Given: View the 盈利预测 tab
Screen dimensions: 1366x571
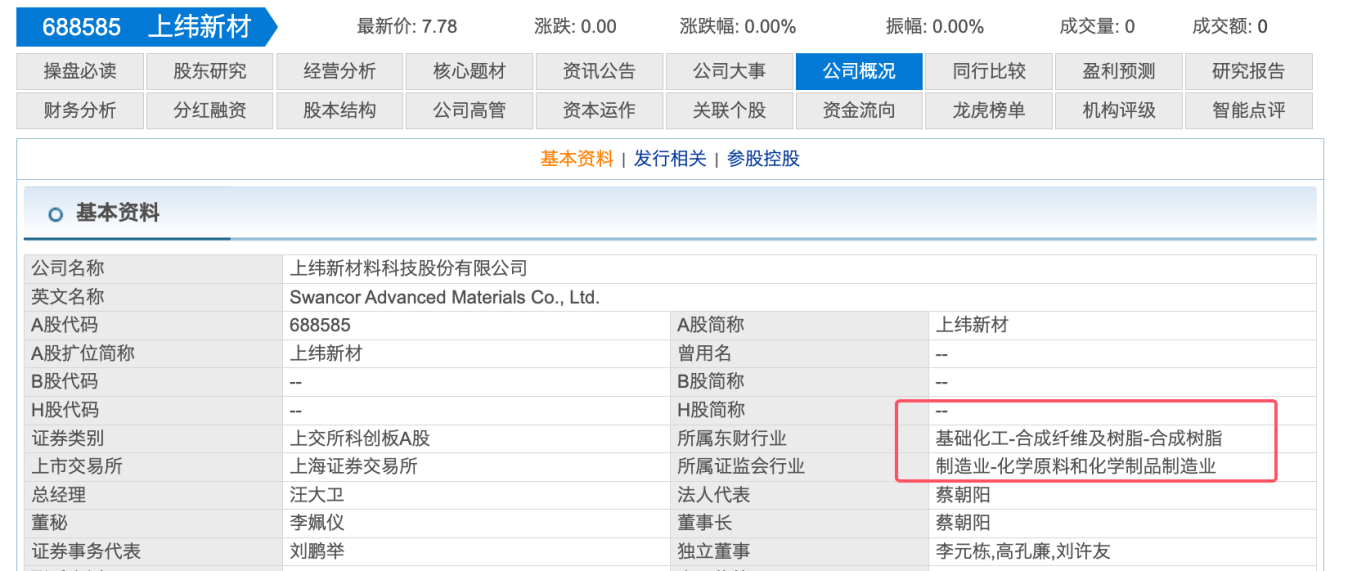Looking at the screenshot, I should tap(1119, 72).
